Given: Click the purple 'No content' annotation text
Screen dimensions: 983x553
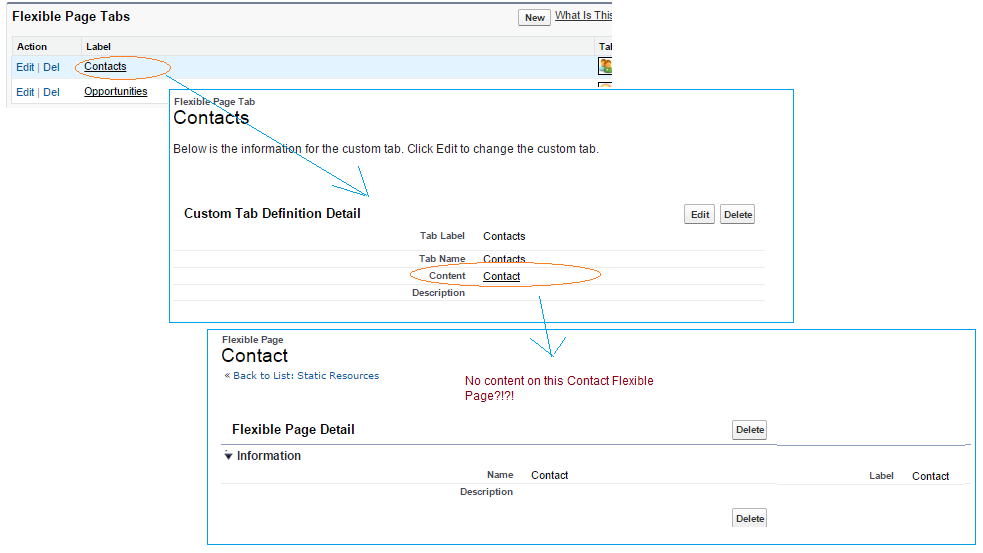Looking at the screenshot, I should pos(558,388).
